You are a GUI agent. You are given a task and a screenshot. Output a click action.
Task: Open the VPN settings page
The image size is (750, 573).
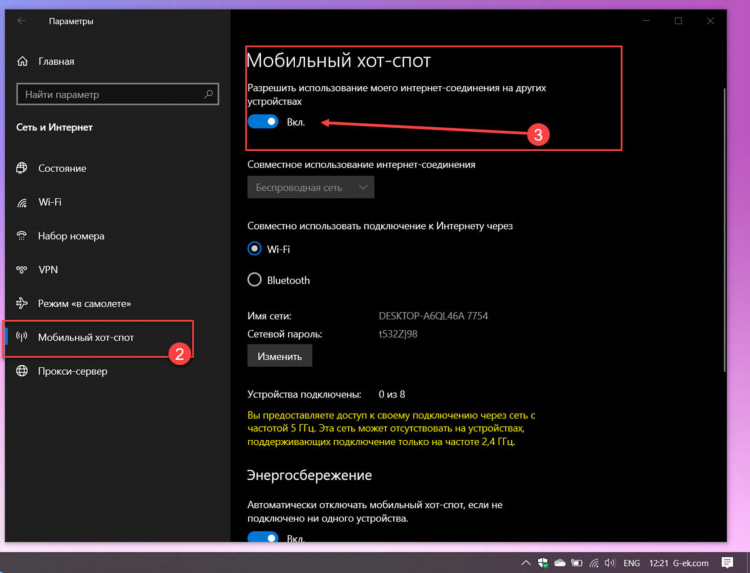click(37, 270)
